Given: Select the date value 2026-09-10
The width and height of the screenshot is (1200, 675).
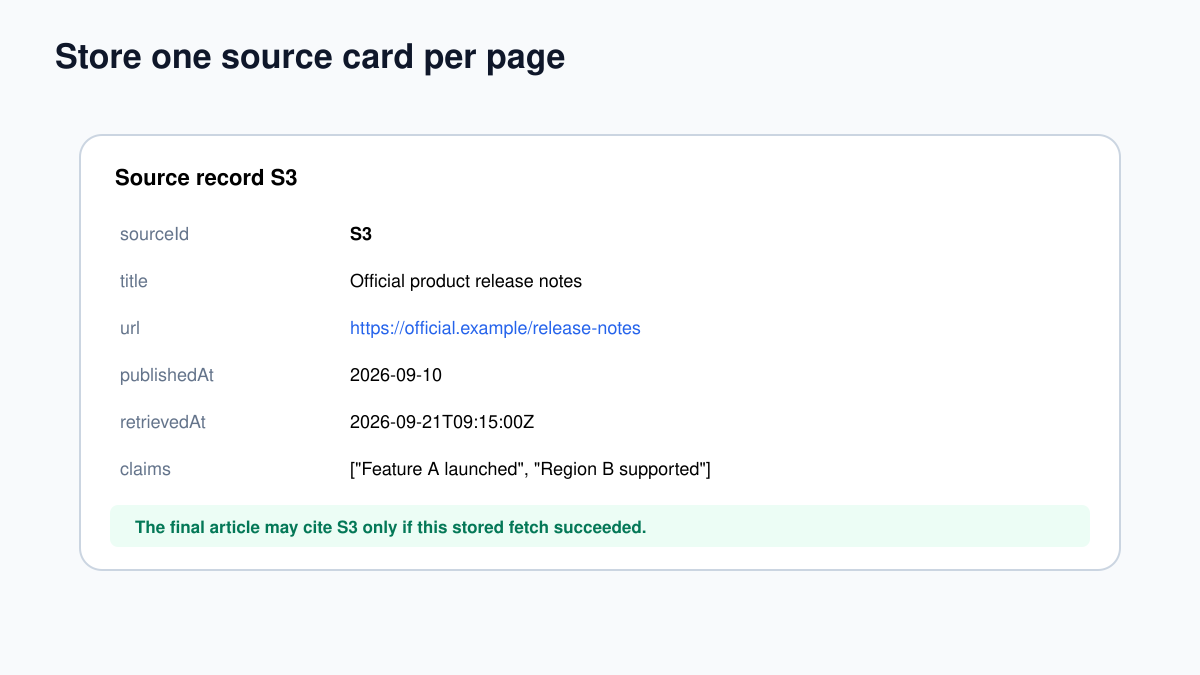Looking at the screenshot, I should [396, 375].
